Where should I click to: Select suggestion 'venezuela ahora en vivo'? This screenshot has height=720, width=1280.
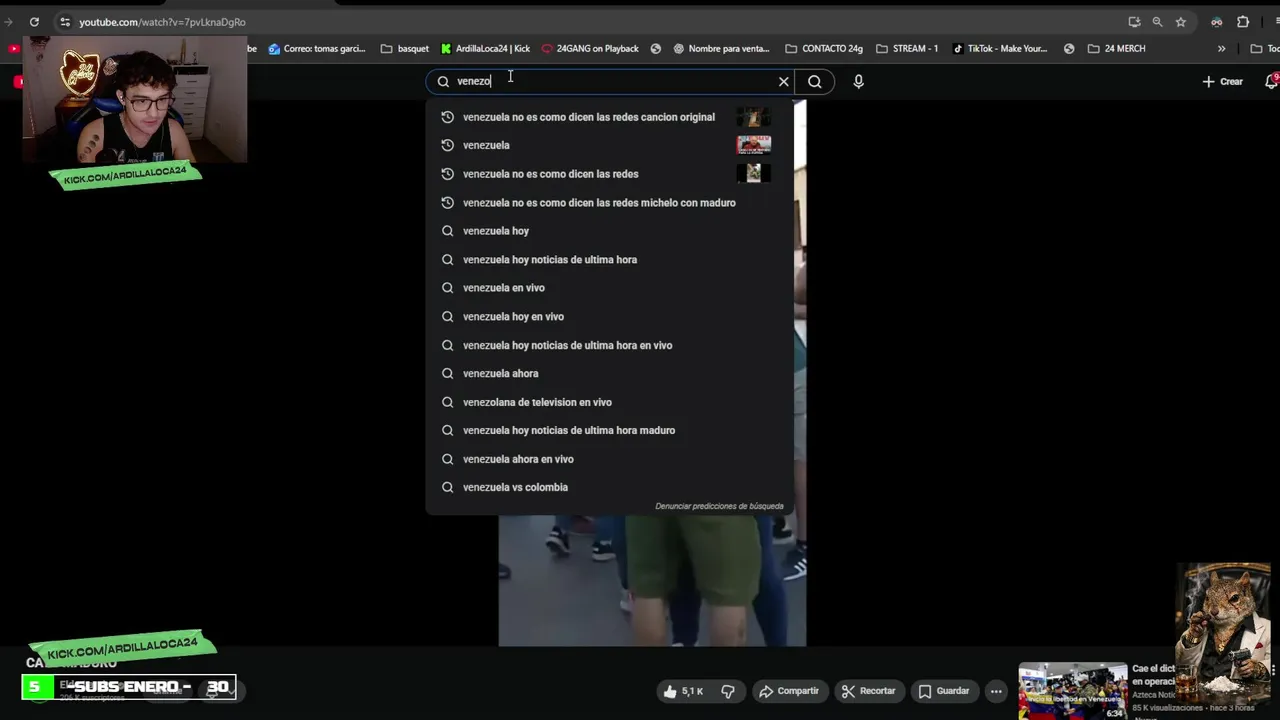pyautogui.click(x=609, y=459)
